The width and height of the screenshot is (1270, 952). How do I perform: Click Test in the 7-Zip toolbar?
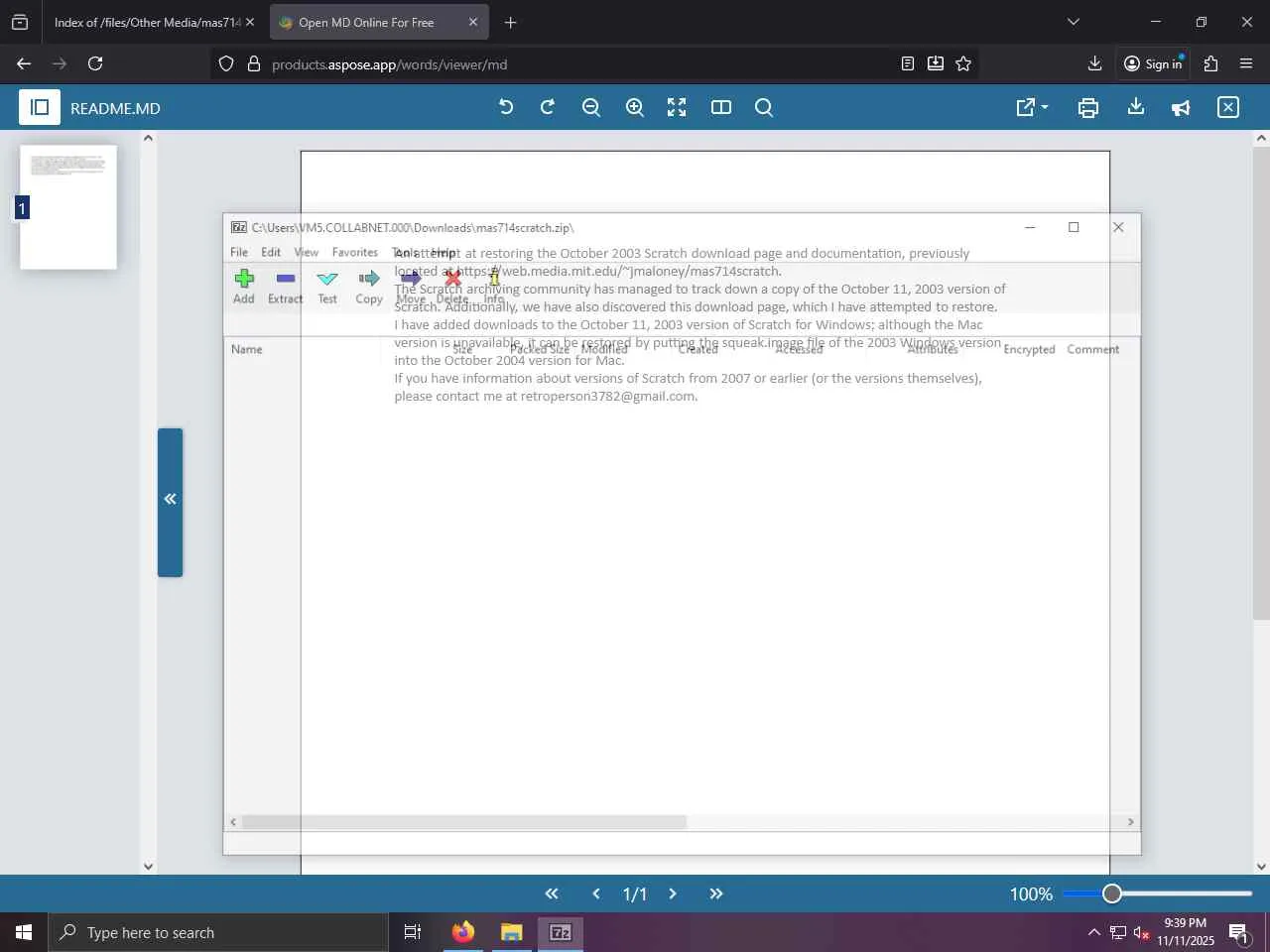pyautogui.click(x=327, y=287)
